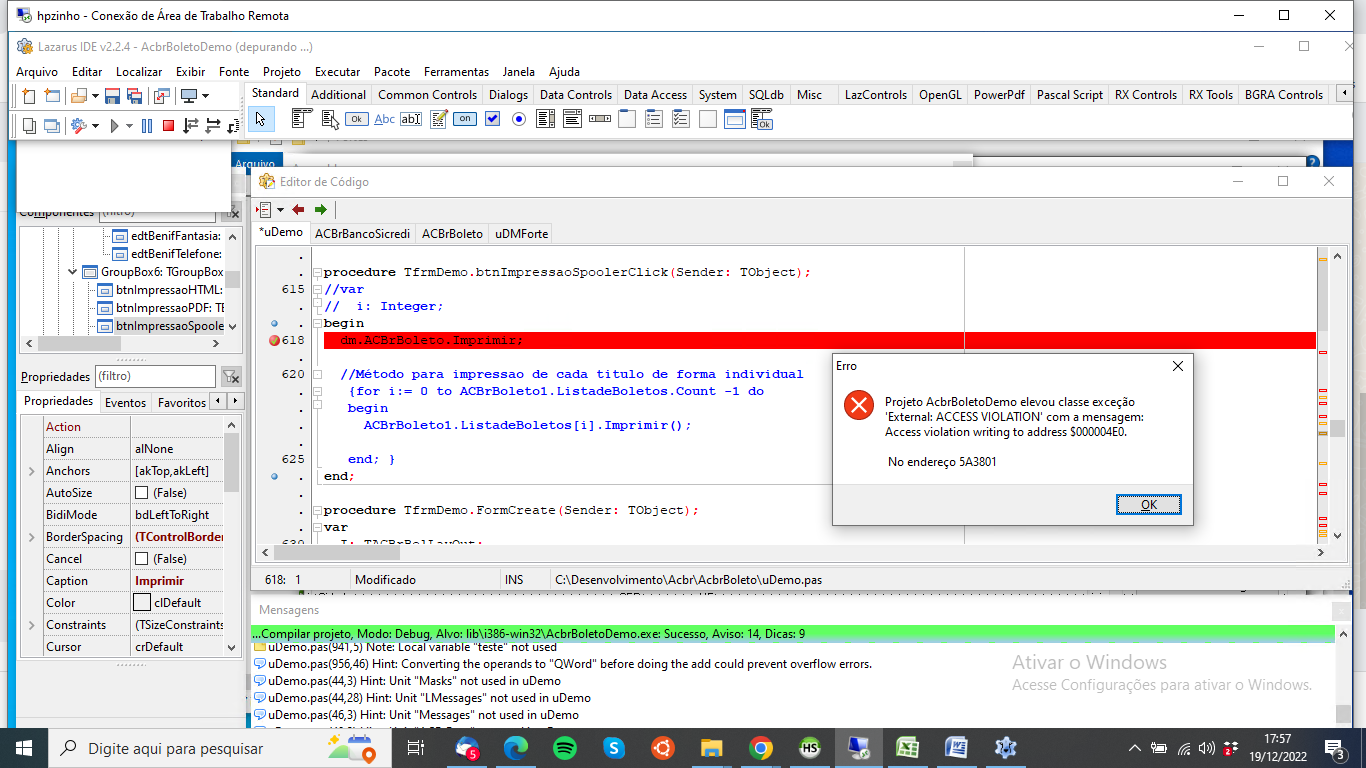Click the View Forms icon
Screen dimensions: 1366x768
click(x=52, y=126)
